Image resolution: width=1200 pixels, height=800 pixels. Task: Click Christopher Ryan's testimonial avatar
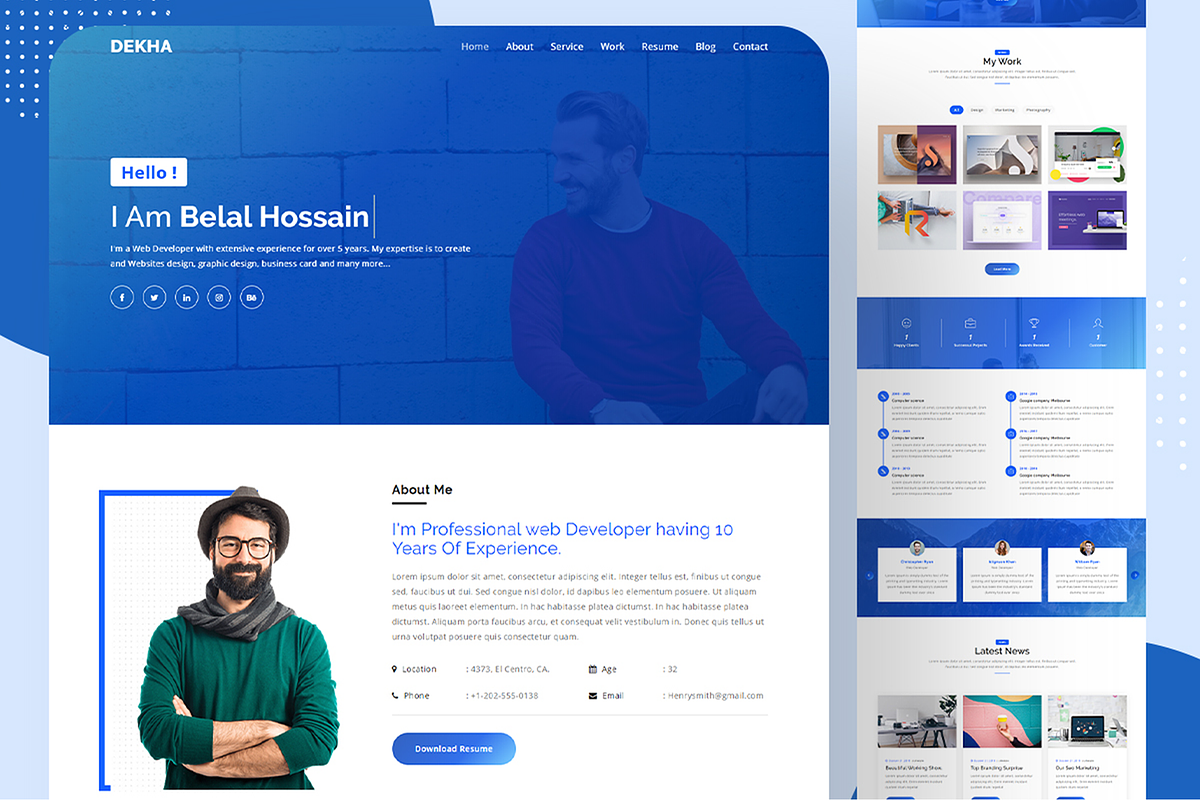[917, 548]
